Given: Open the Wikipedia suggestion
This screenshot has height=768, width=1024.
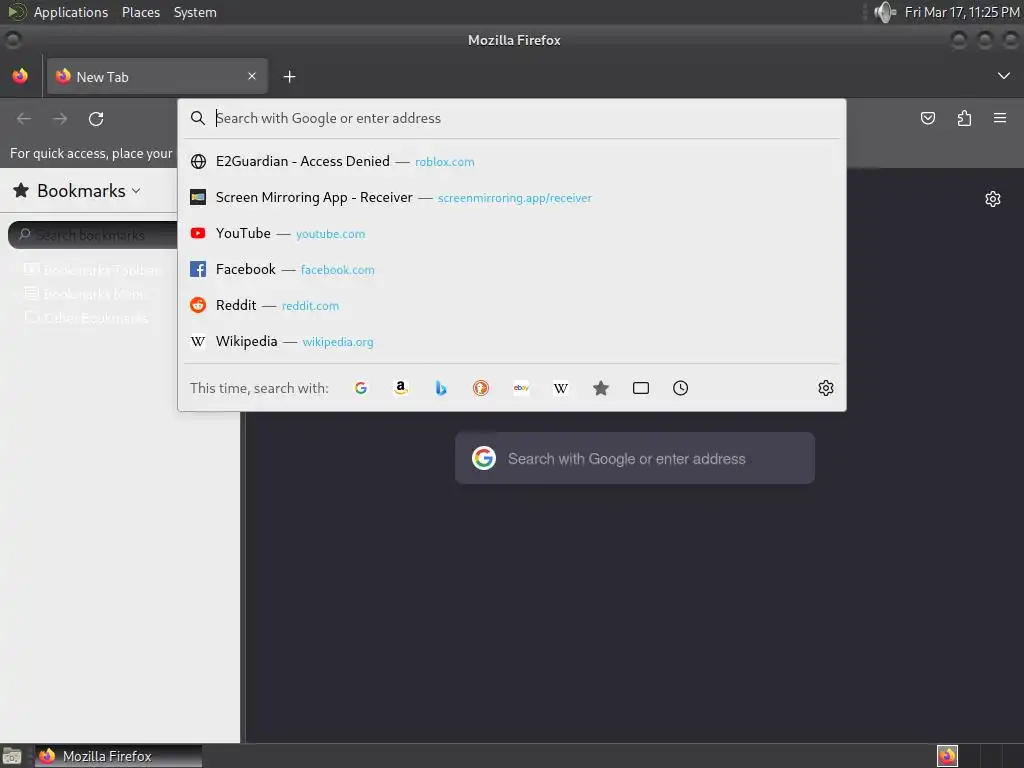Looking at the screenshot, I should [511, 341].
